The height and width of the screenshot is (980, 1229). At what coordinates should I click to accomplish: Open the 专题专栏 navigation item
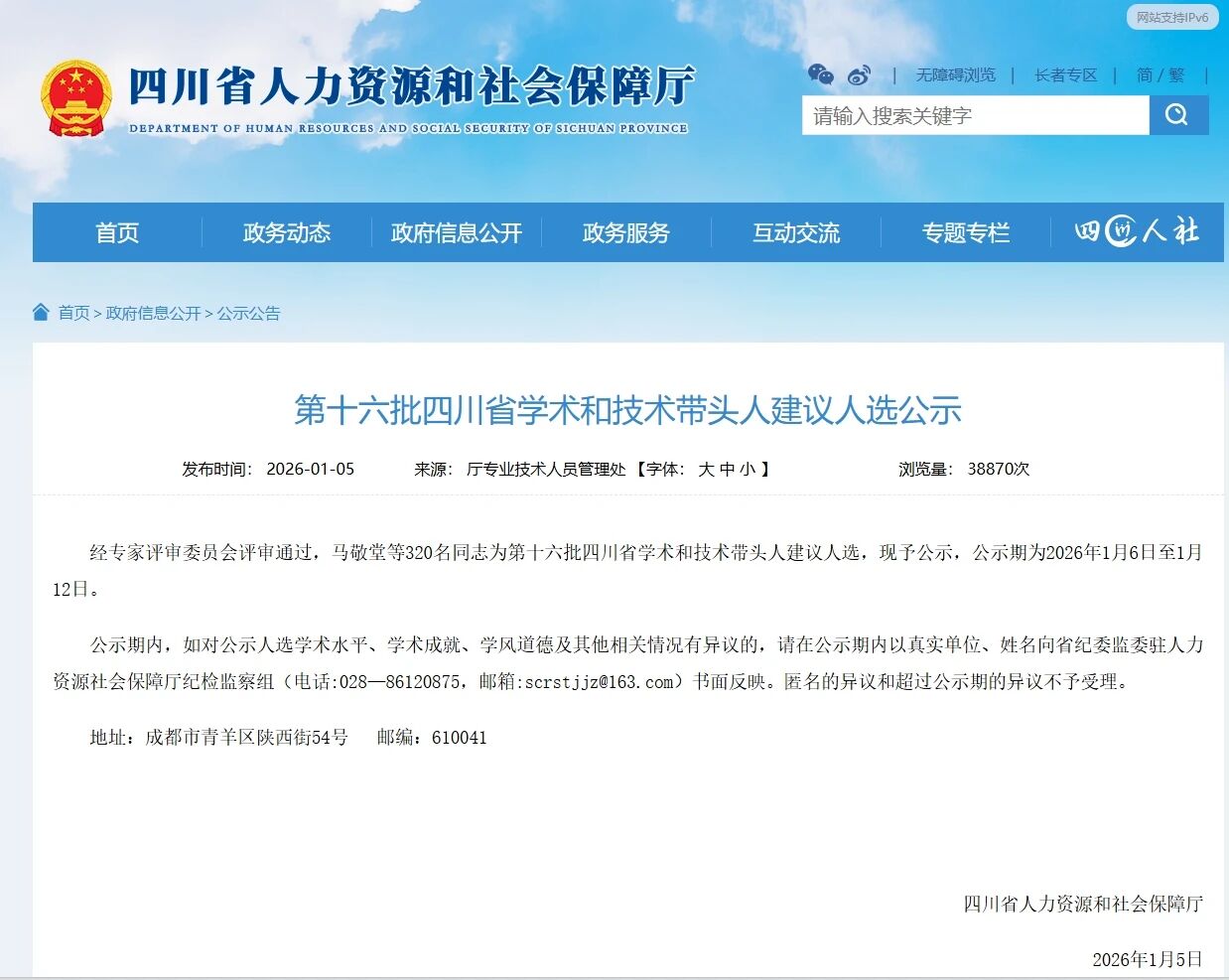pyautogui.click(x=966, y=232)
